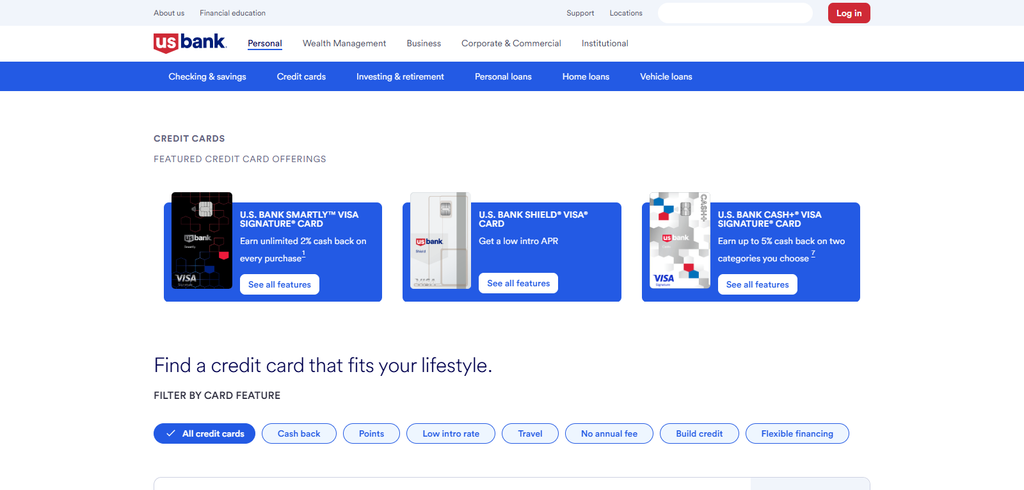Click the 'Filter by card feature' label
1024x490 pixels.
click(x=217, y=396)
